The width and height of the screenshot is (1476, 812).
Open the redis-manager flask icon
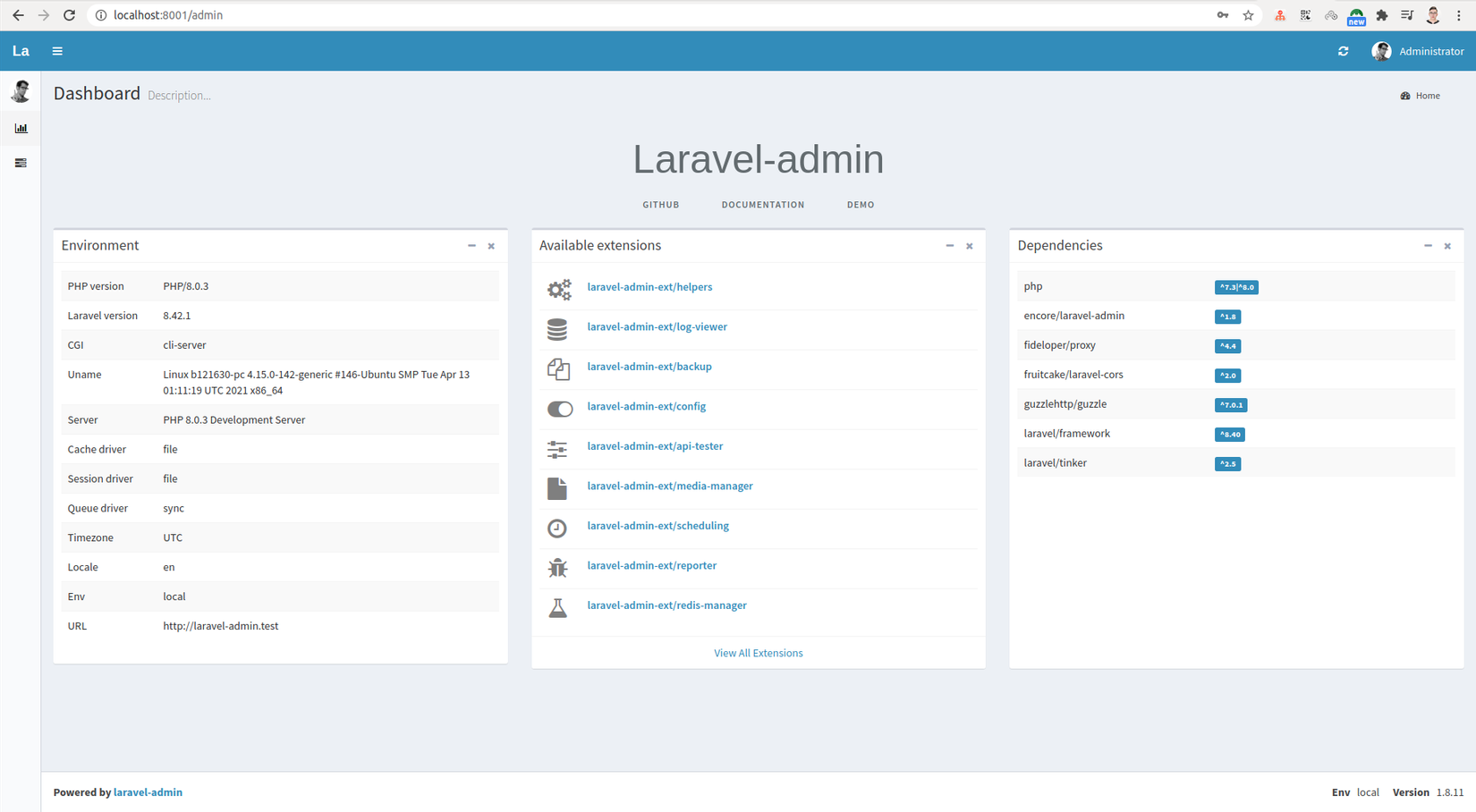(558, 607)
